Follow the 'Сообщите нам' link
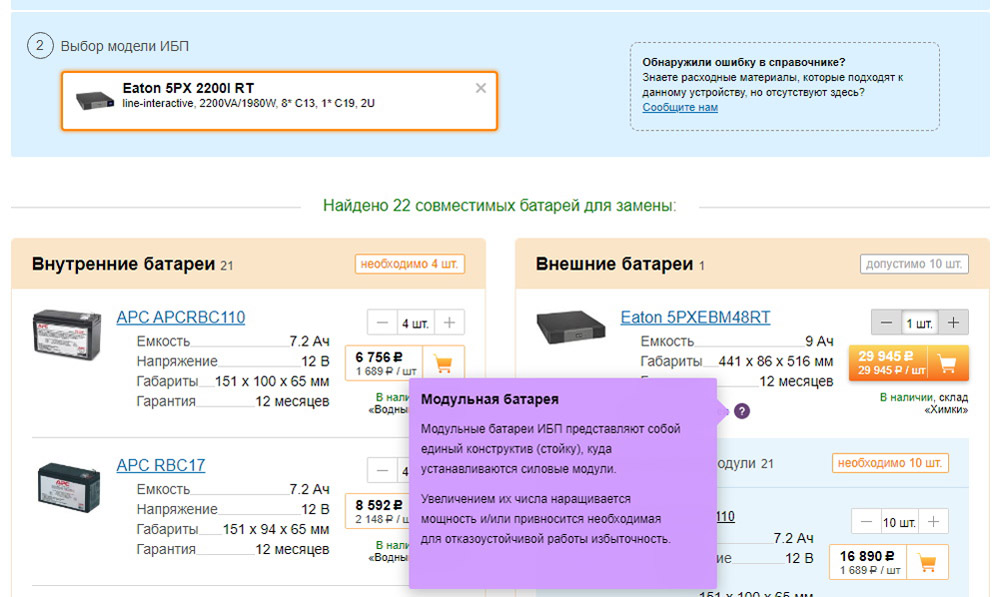Screen dimensions: 1000x597 [x=680, y=107]
